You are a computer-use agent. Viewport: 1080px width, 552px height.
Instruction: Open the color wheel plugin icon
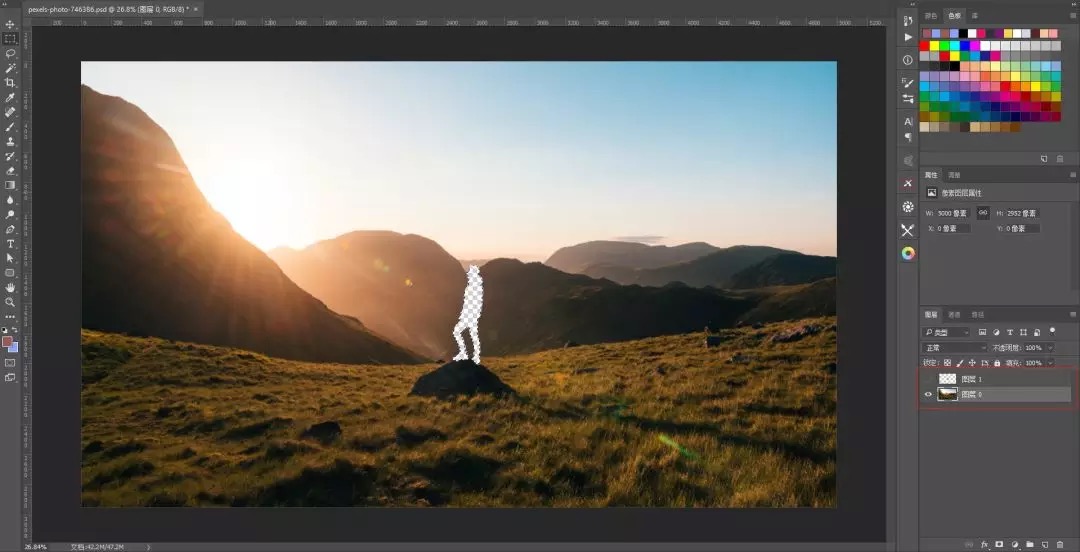pyautogui.click(x=908, y=254)
